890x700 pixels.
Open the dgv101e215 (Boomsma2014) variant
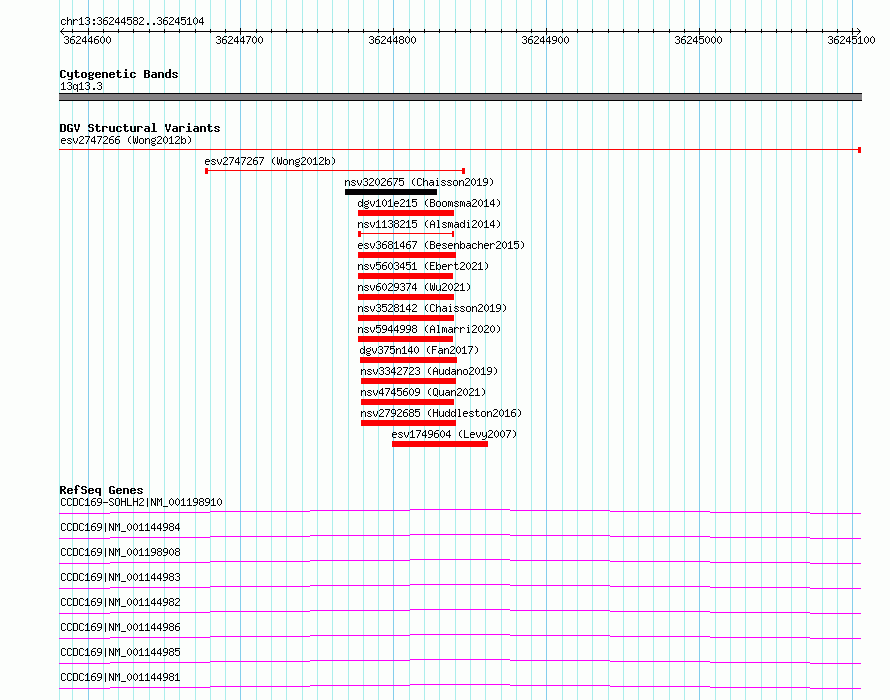[428, 203]
